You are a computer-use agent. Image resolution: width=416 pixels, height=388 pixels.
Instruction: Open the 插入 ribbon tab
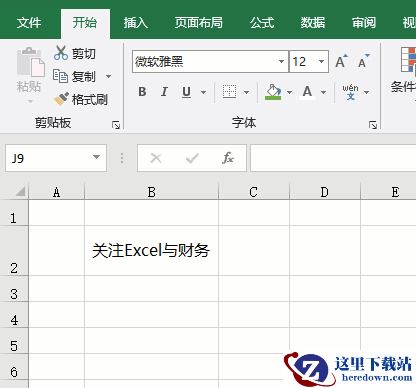point(136,23)
